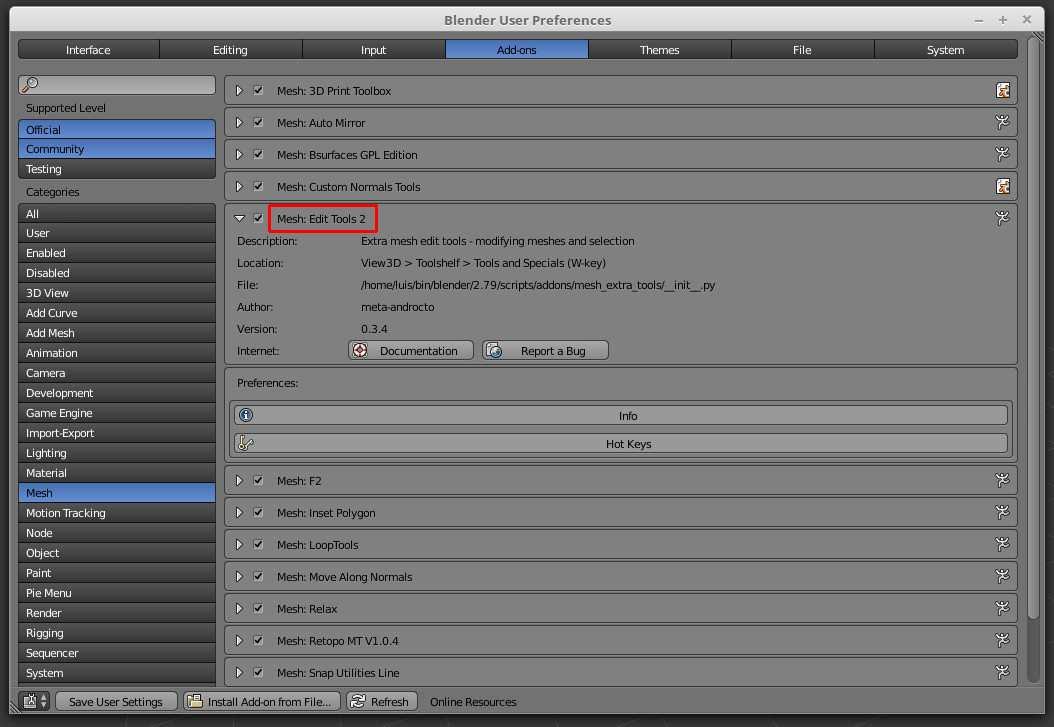The image size is (1054, 727).
Task: Click the community icon on Inset Polygon row
Action: (x=1002, y=513)
